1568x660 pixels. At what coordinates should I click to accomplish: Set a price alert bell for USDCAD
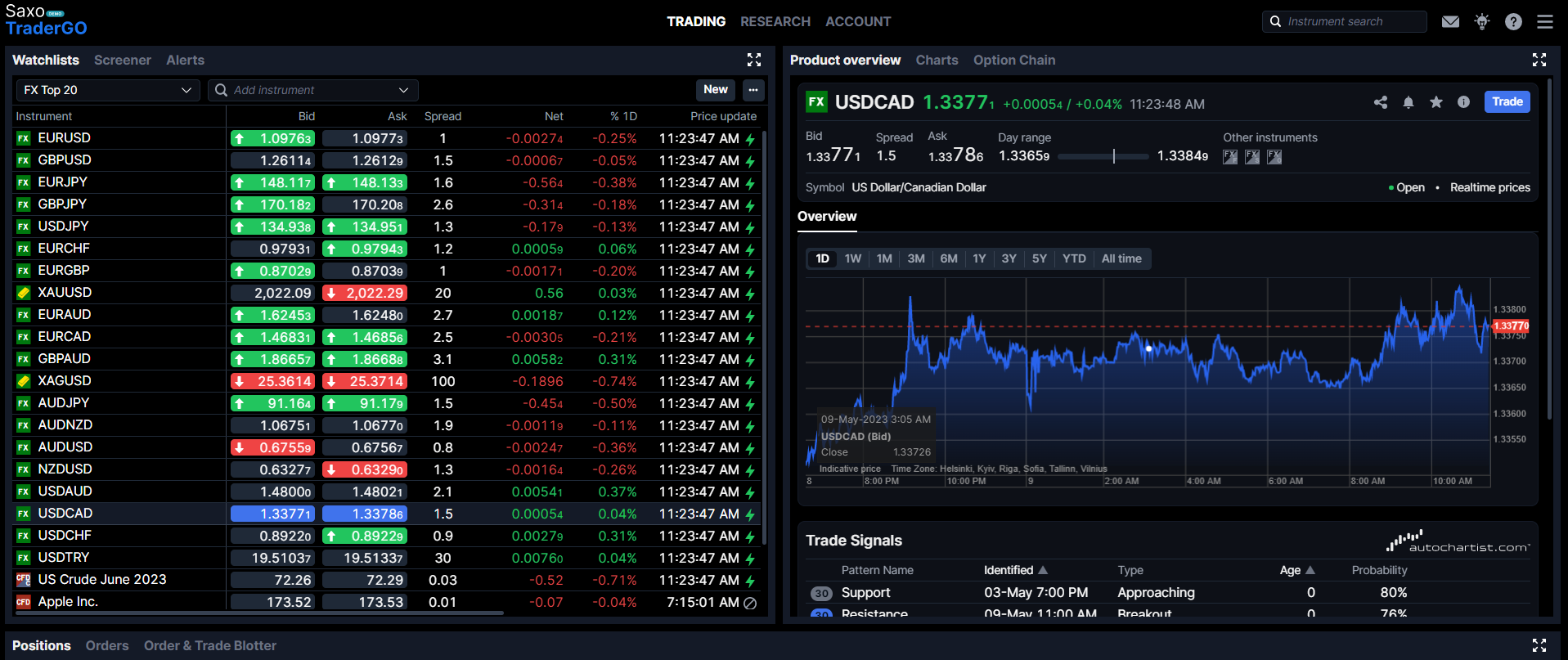(x=1409, y=102)
